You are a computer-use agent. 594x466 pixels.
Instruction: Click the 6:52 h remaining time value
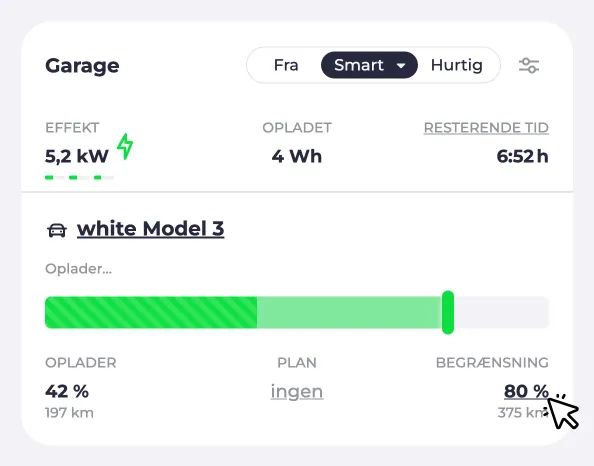(522, 156)
